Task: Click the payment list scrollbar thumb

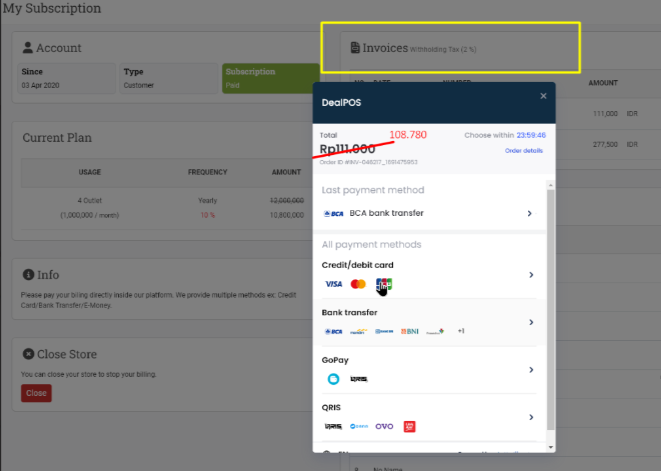Action: 551,310
